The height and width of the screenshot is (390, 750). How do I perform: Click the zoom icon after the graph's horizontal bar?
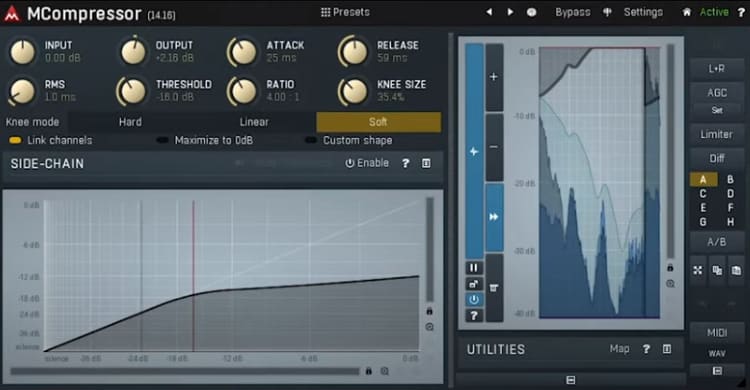pyautogui.click(x=385, y=371)
